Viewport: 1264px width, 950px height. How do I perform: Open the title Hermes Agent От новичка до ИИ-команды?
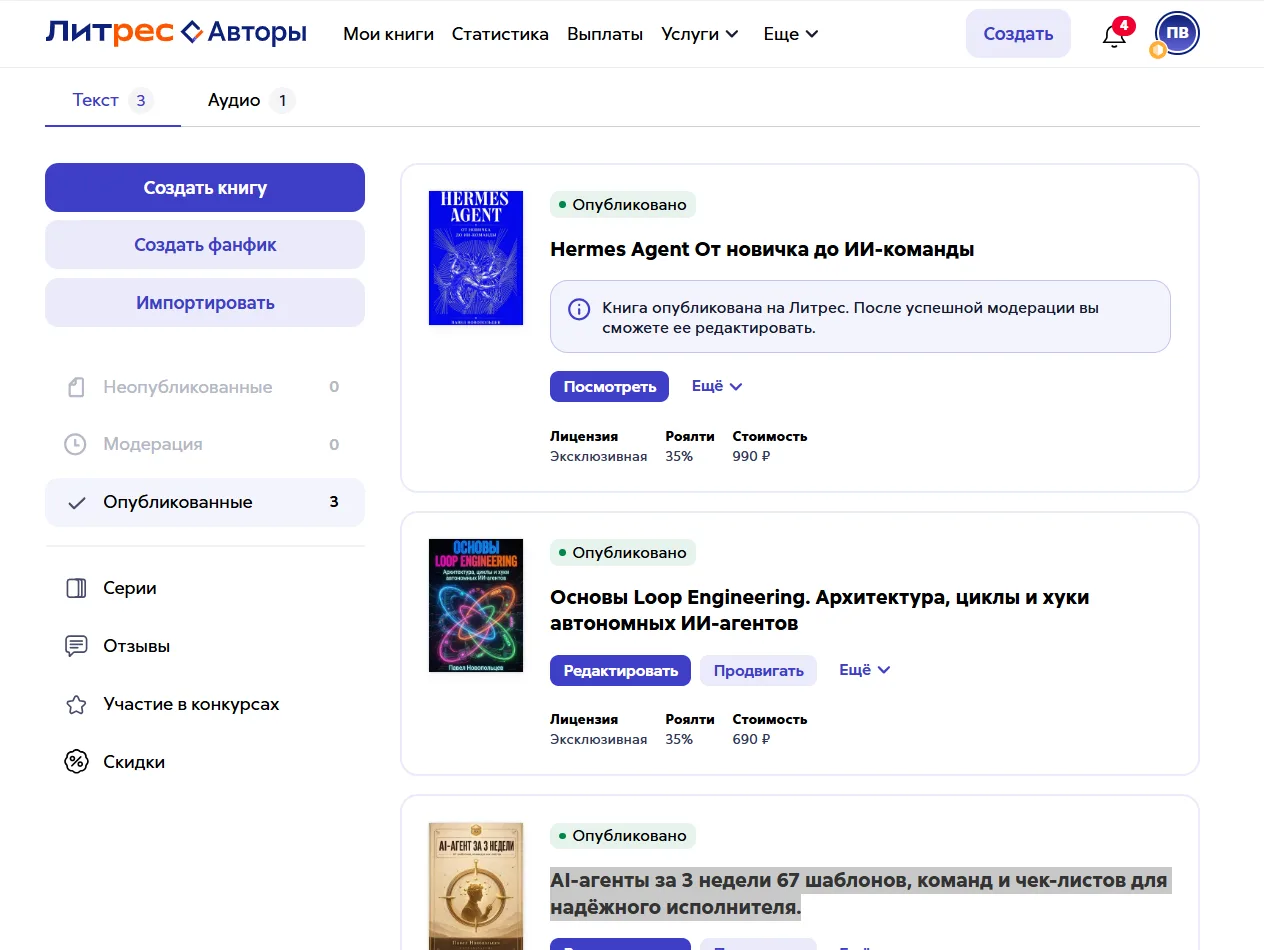tap(762, 249)
